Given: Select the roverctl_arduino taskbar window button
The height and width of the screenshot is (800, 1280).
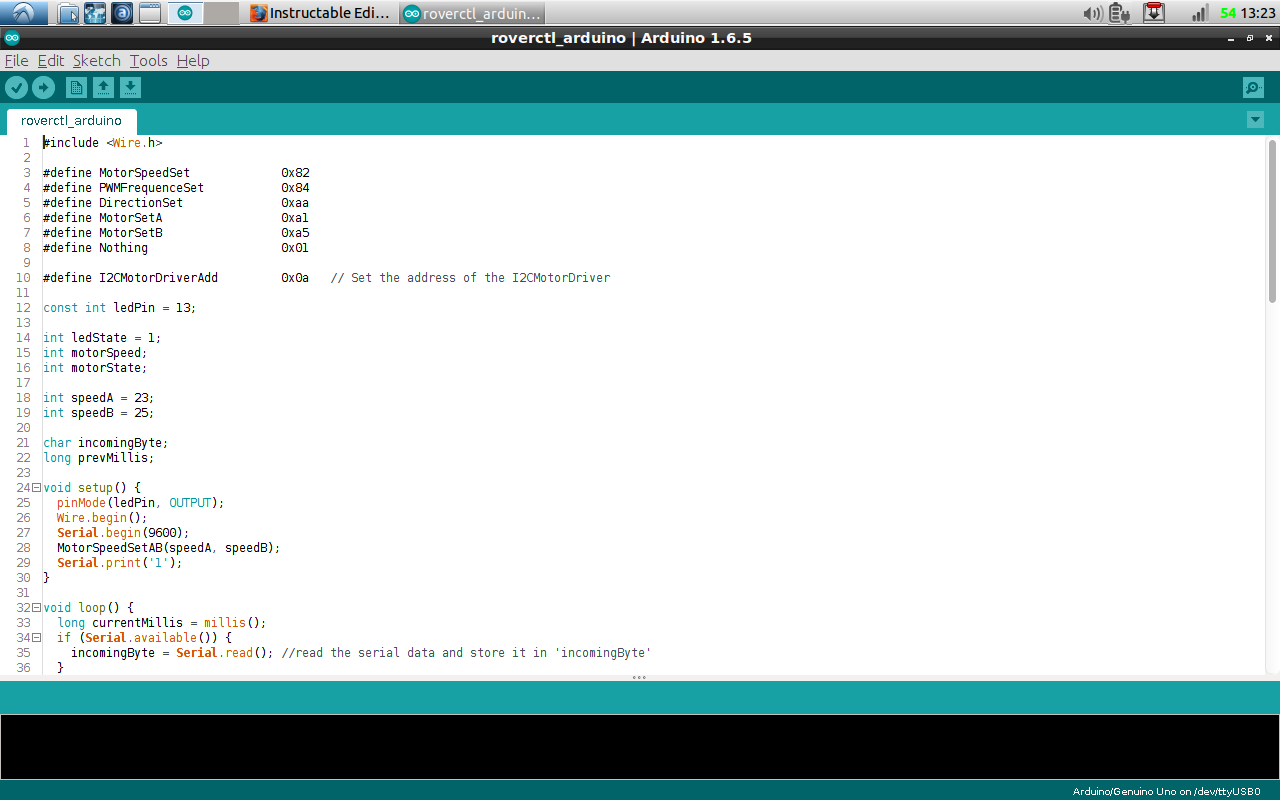Looking at the screenshot, I should point(472,13).
